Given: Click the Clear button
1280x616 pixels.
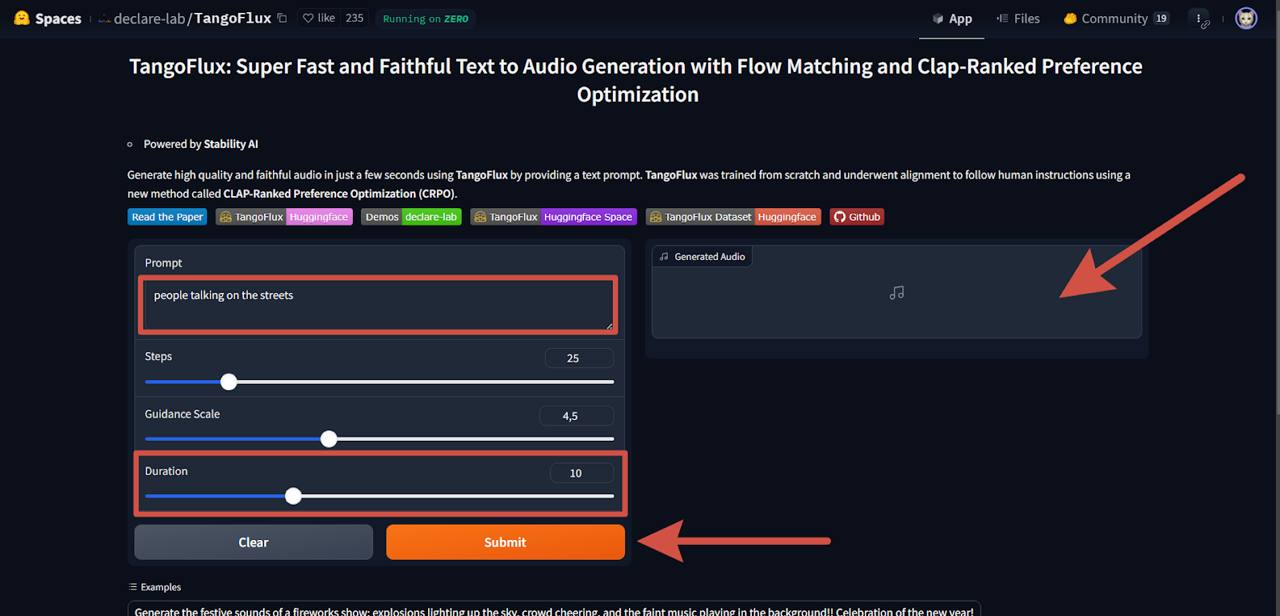Looking at the screenshot, I should click(253, 542).
